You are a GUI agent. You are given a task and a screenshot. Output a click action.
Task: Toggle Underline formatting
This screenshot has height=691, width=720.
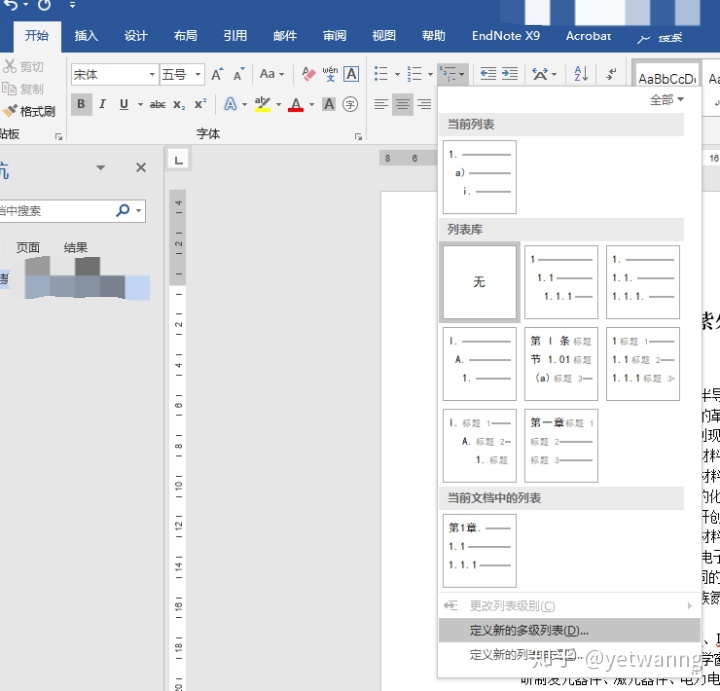(124, 104)
